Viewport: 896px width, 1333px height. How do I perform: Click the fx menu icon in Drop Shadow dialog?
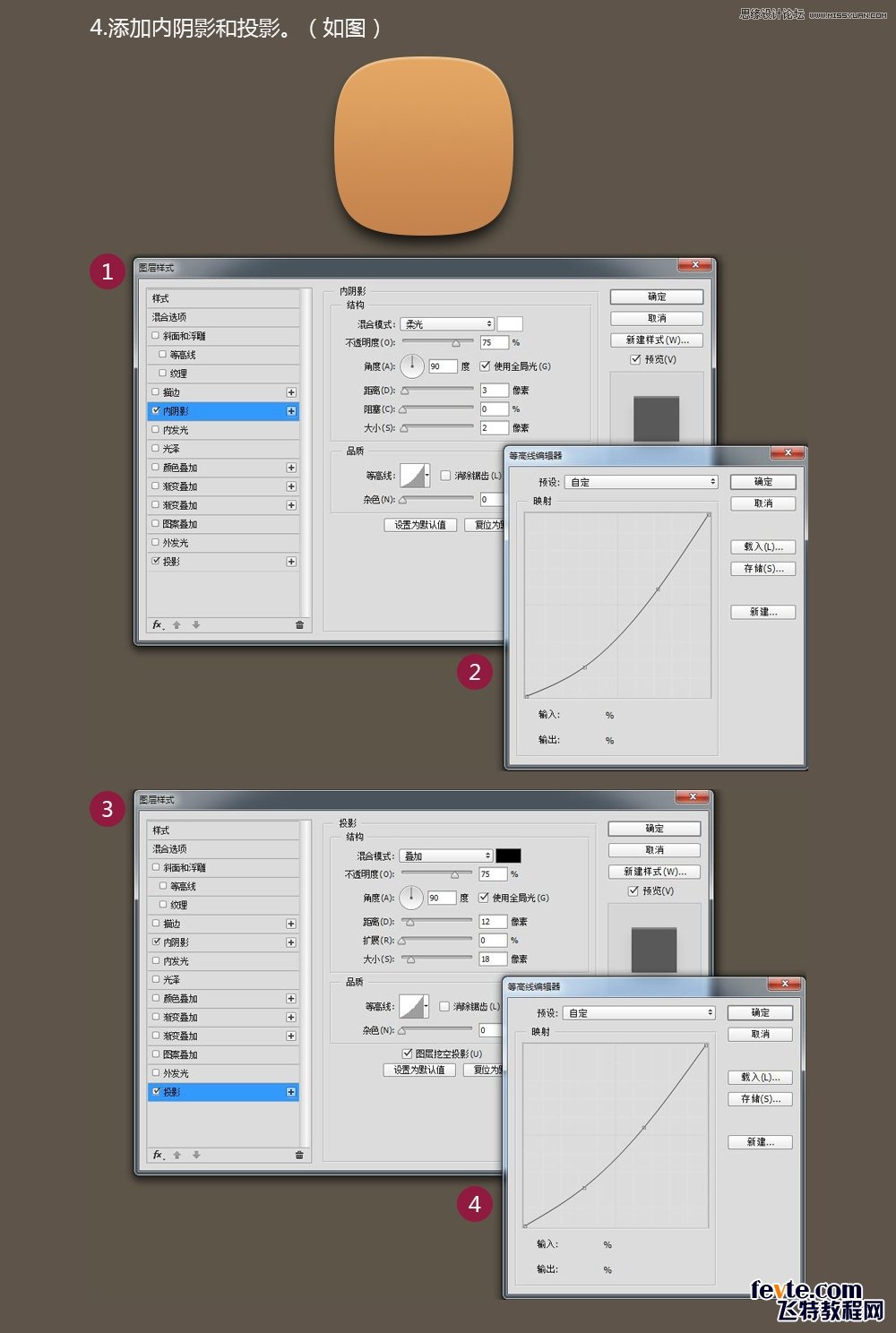[x=158, y=1155]
